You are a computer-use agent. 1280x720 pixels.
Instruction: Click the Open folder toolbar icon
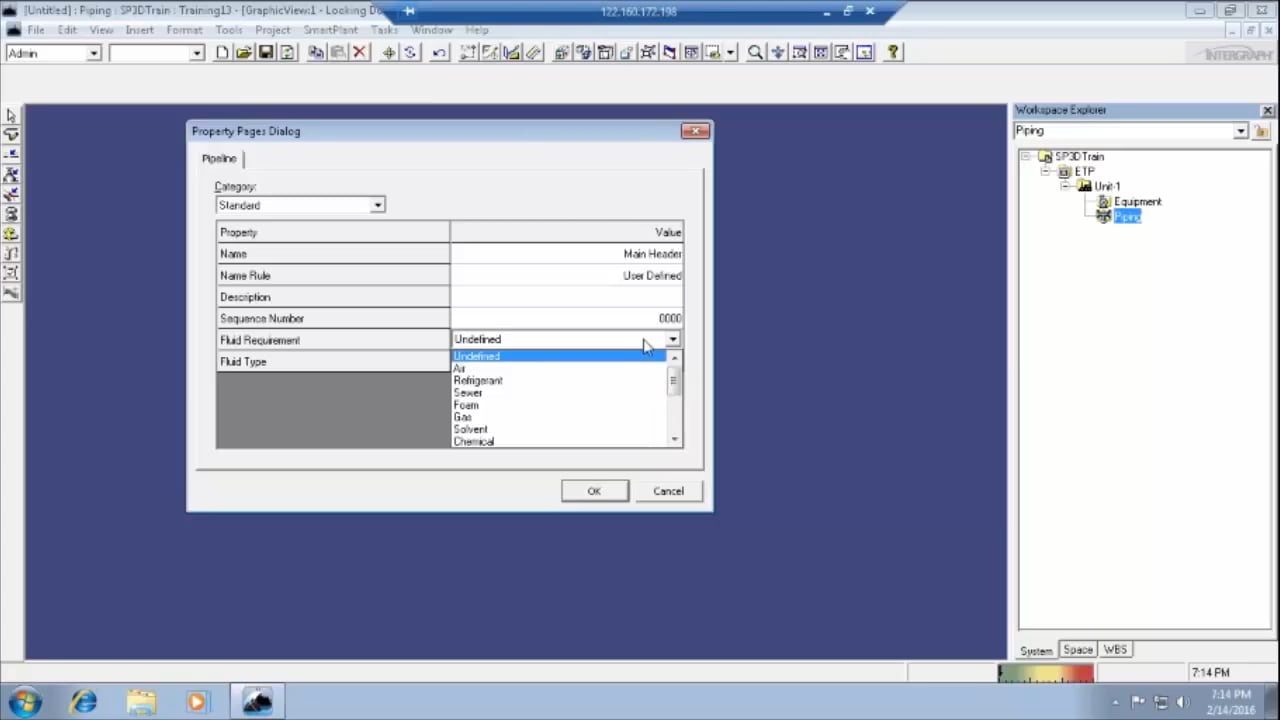(243, 53)
